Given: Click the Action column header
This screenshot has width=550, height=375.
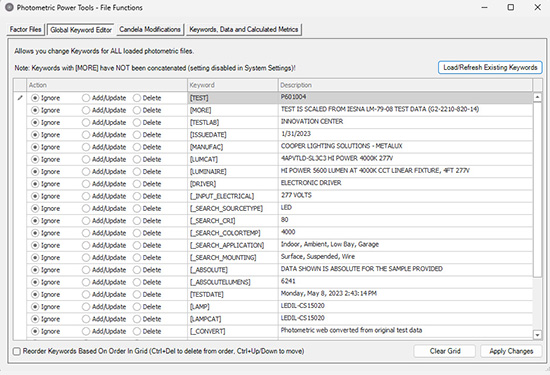Looking at the screenshot, I should point(107,85).
